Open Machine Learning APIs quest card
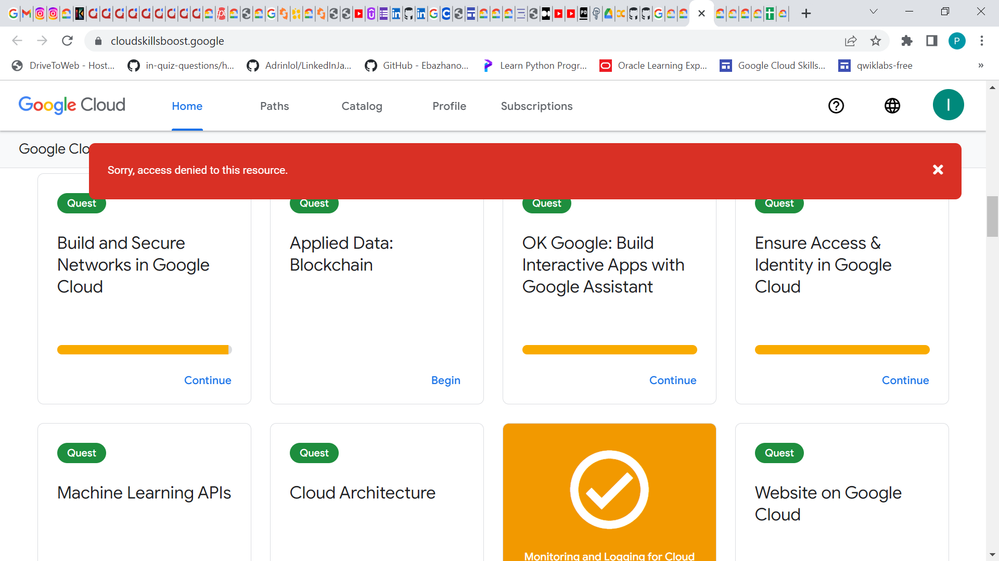999x561 pixels. (x=144, y=493)
